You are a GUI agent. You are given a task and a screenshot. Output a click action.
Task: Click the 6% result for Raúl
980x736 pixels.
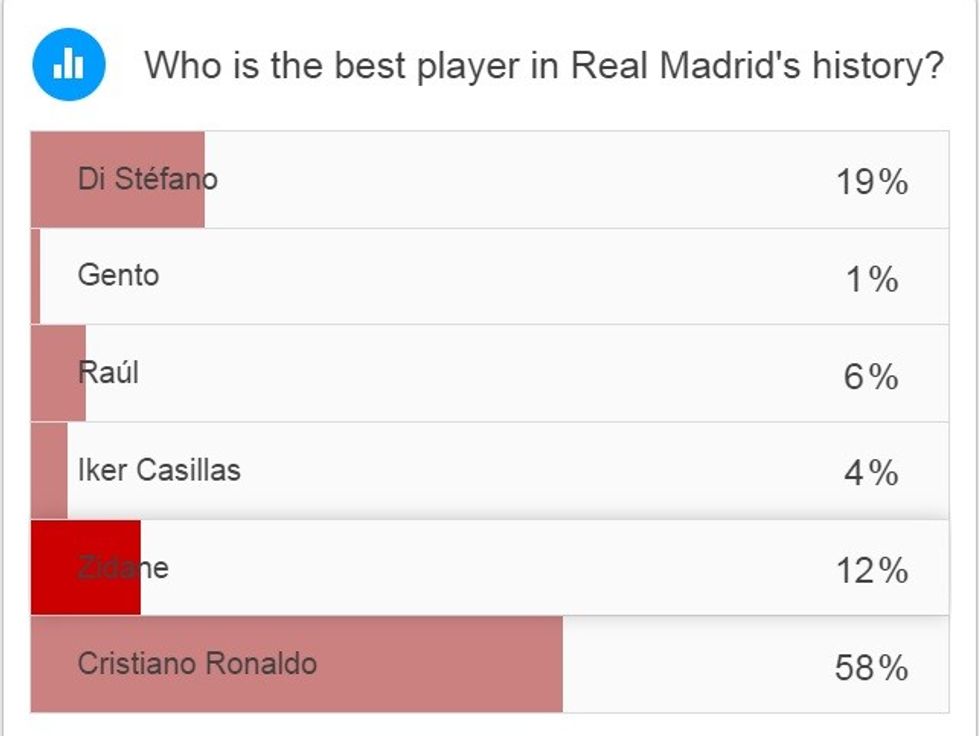(x=871, y=377)
